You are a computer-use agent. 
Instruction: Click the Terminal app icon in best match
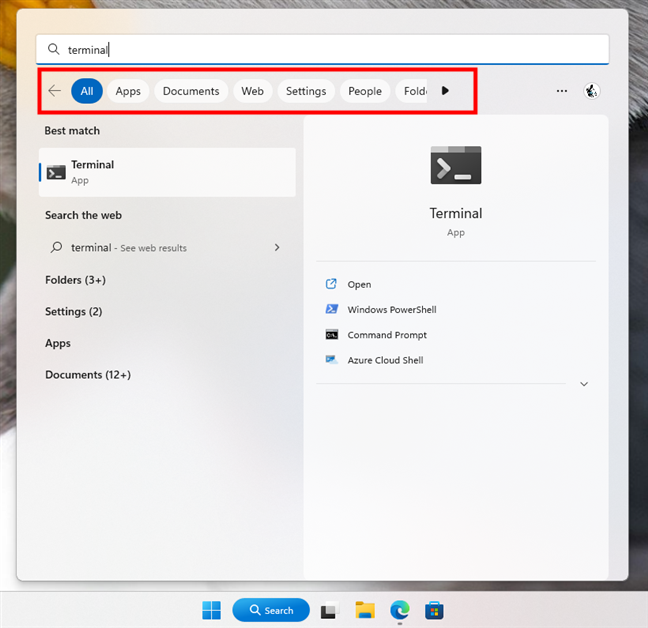(56, 173)
